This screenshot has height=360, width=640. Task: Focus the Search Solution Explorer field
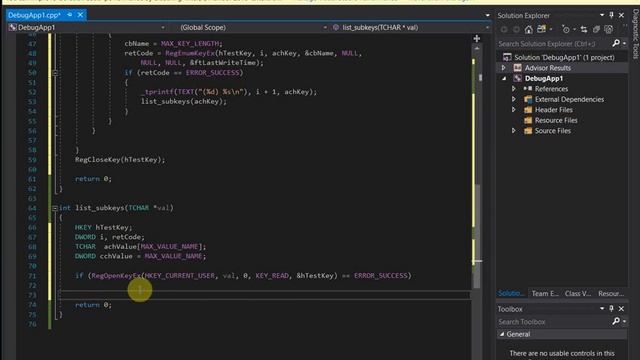554,44
